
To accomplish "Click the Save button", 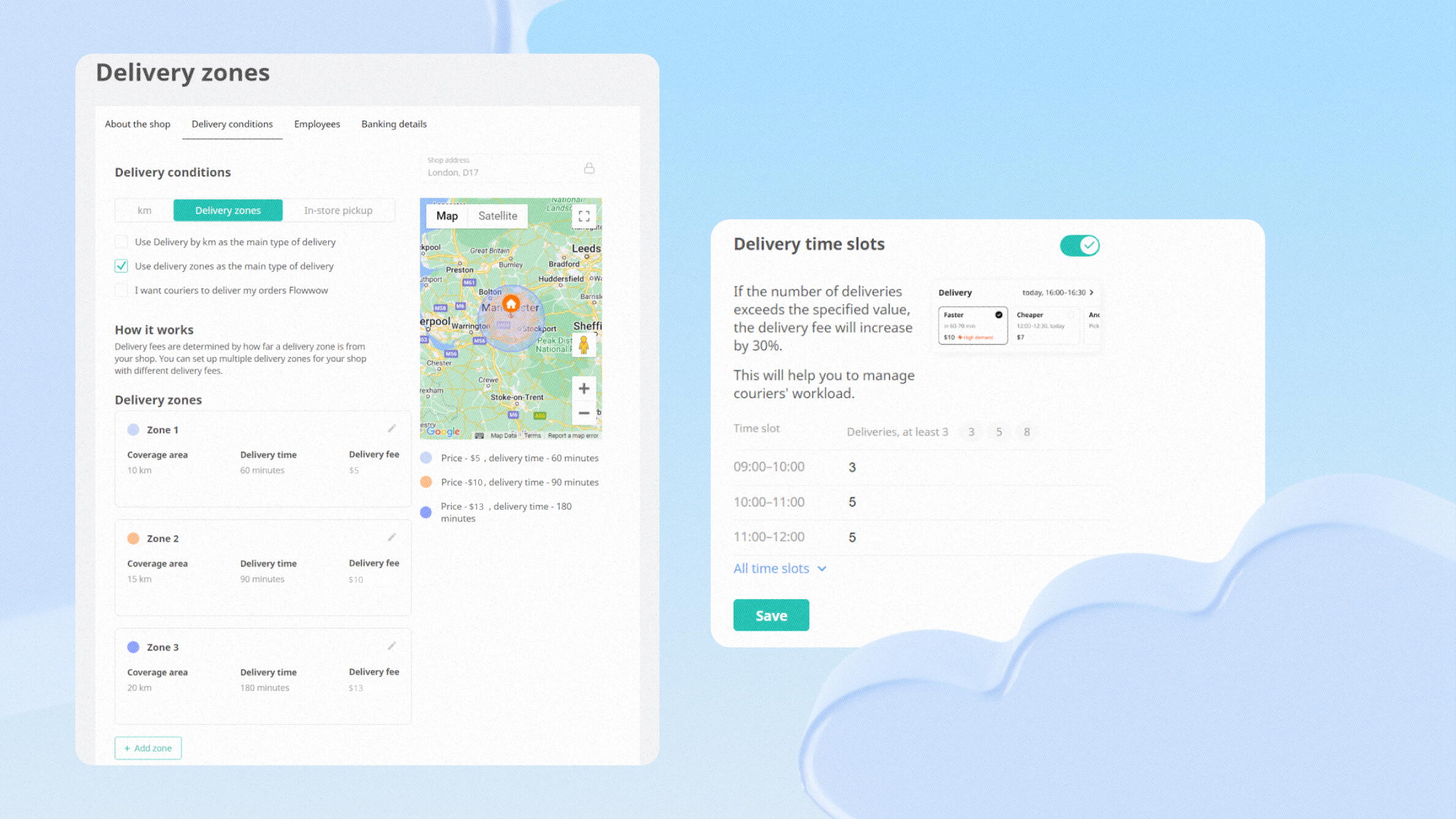I will point(771,615).
